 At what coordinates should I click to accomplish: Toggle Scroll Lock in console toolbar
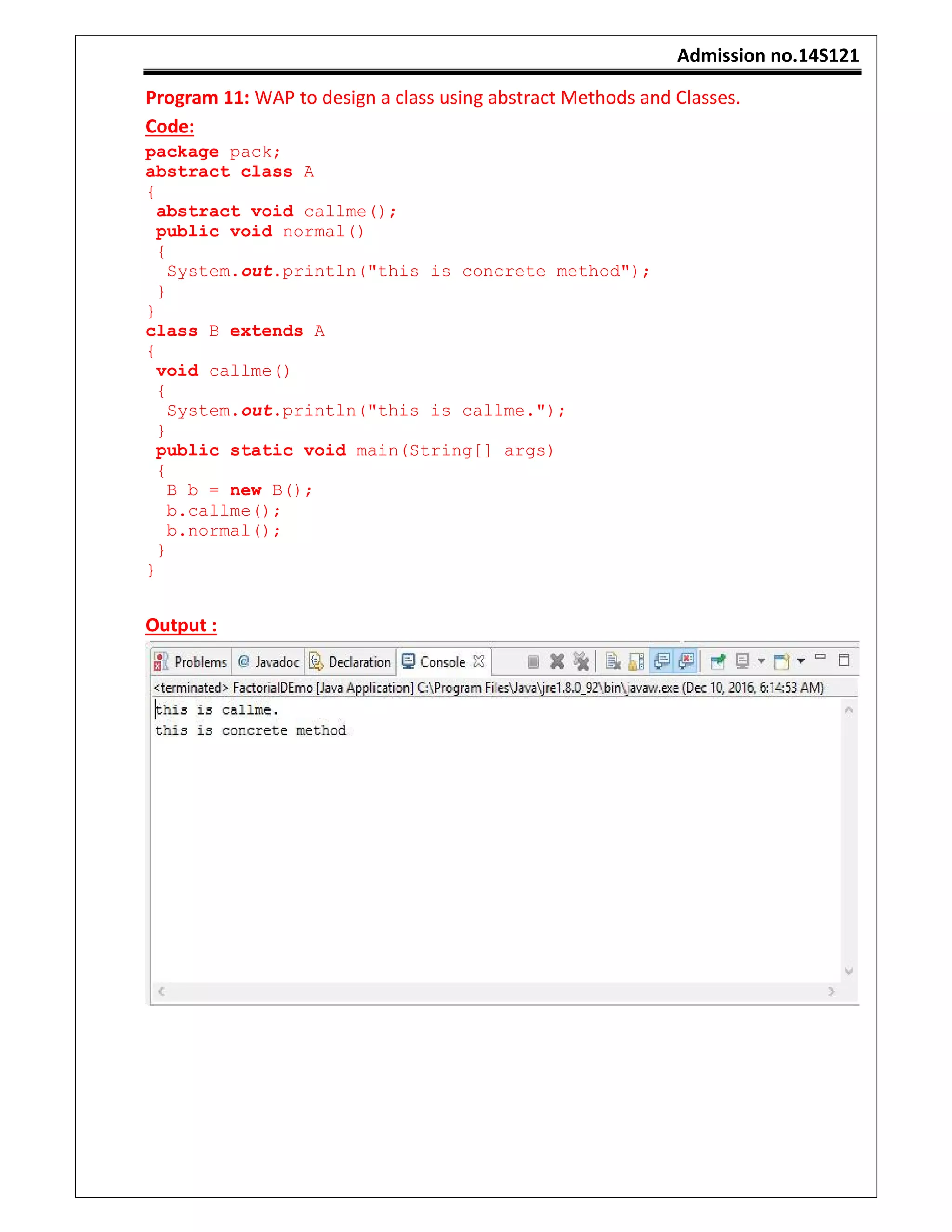(637, 661)
